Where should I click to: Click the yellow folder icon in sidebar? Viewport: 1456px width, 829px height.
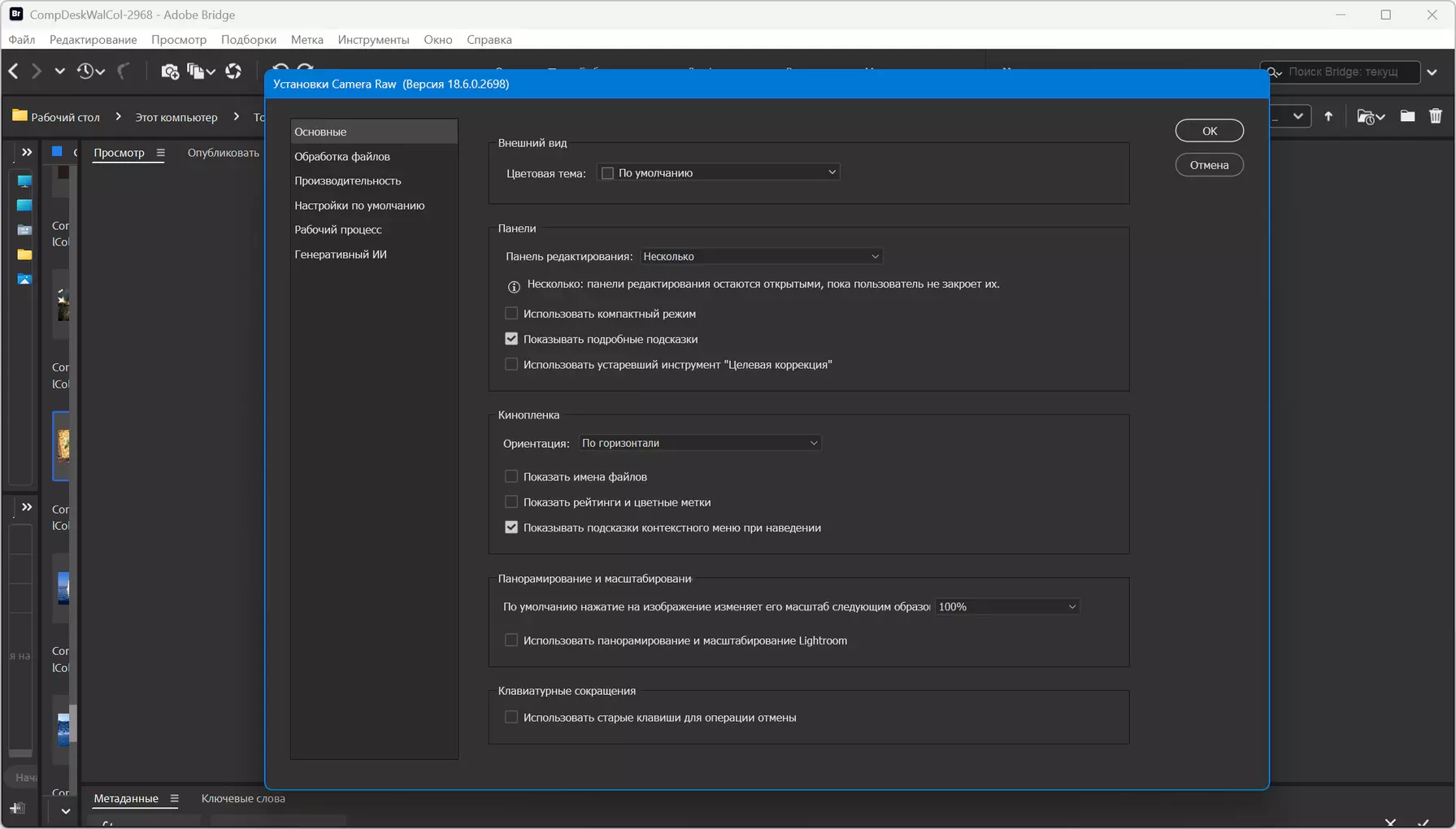coord(24,254)
